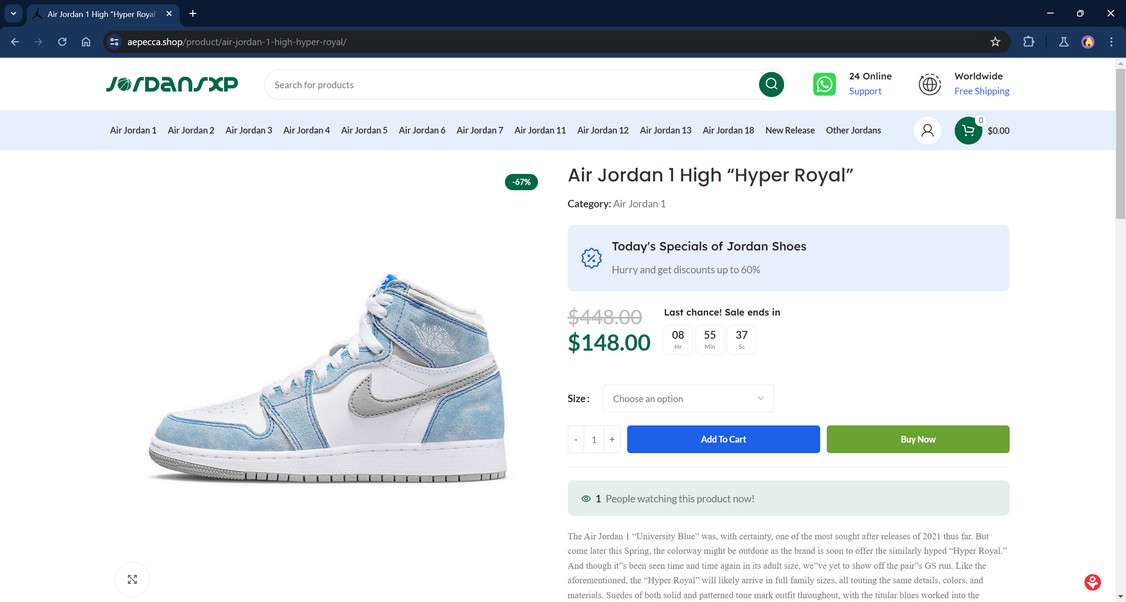Click the browser back arrow
This screenshot has width=1126, height=602.
[x=14, y=42]
